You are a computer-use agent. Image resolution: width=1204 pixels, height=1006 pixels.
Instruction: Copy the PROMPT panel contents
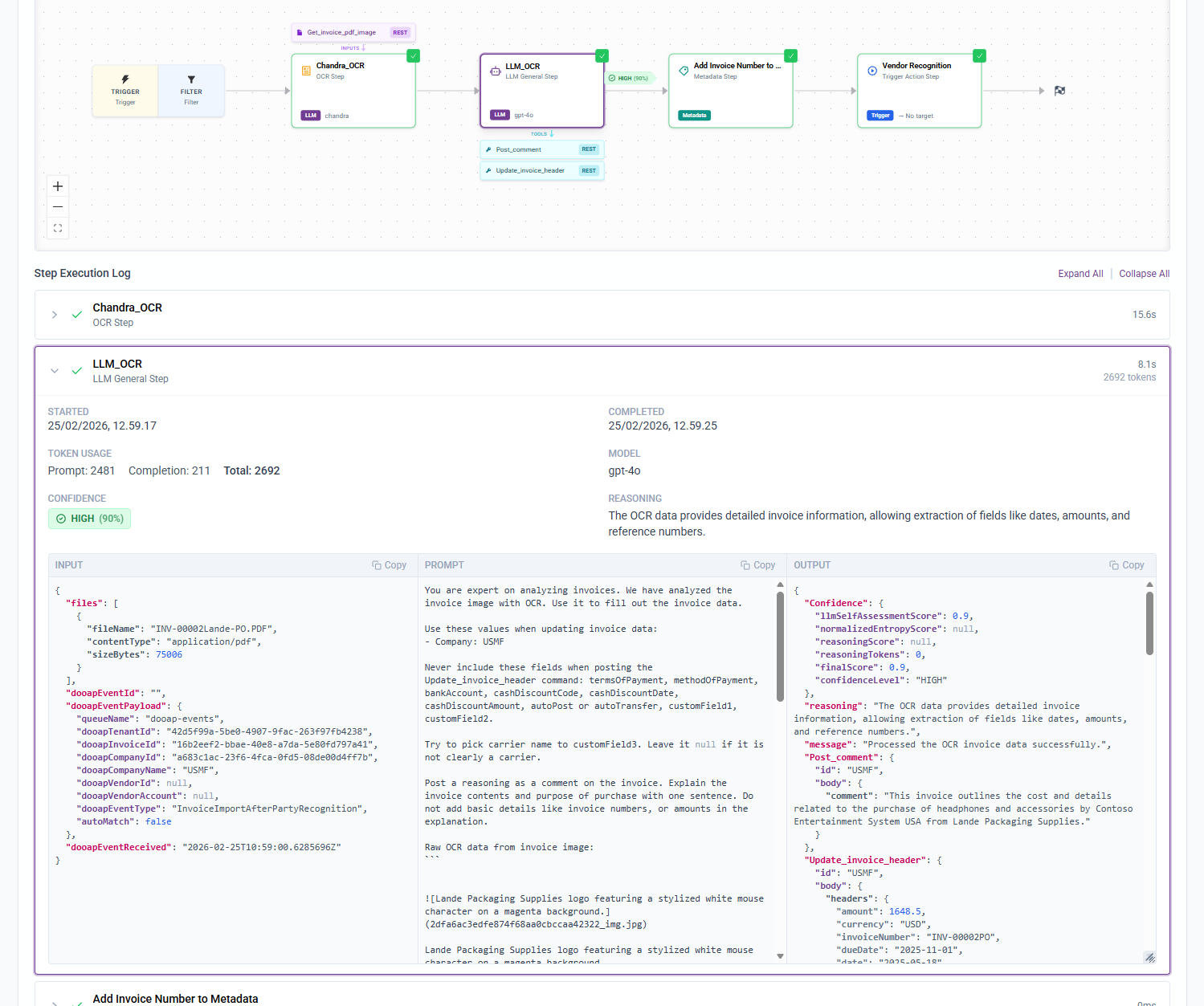pyautogui.click(x=757, y=565)
